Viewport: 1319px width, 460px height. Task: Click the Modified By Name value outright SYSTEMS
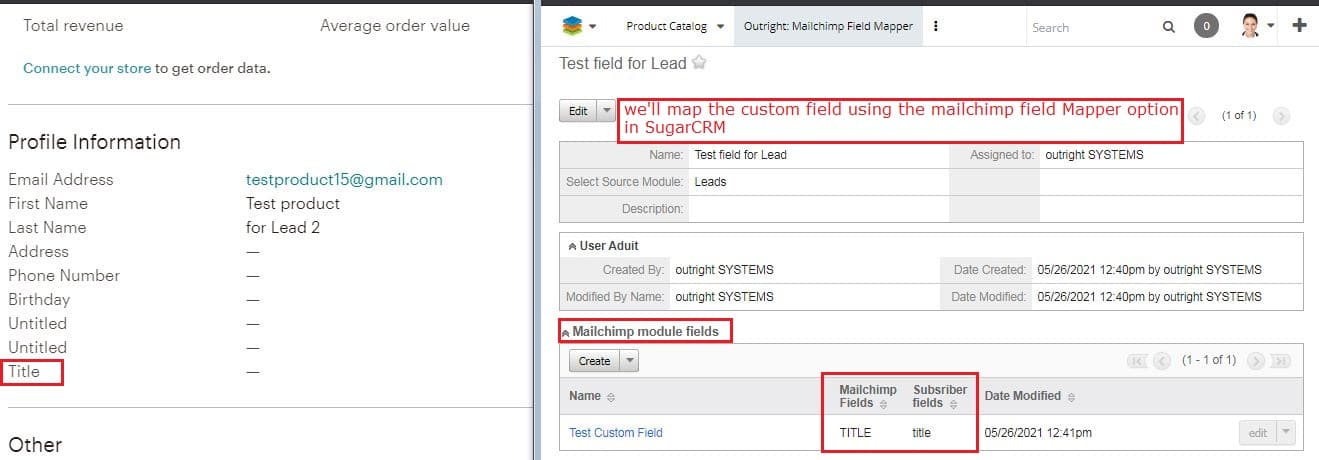(724, 297)
